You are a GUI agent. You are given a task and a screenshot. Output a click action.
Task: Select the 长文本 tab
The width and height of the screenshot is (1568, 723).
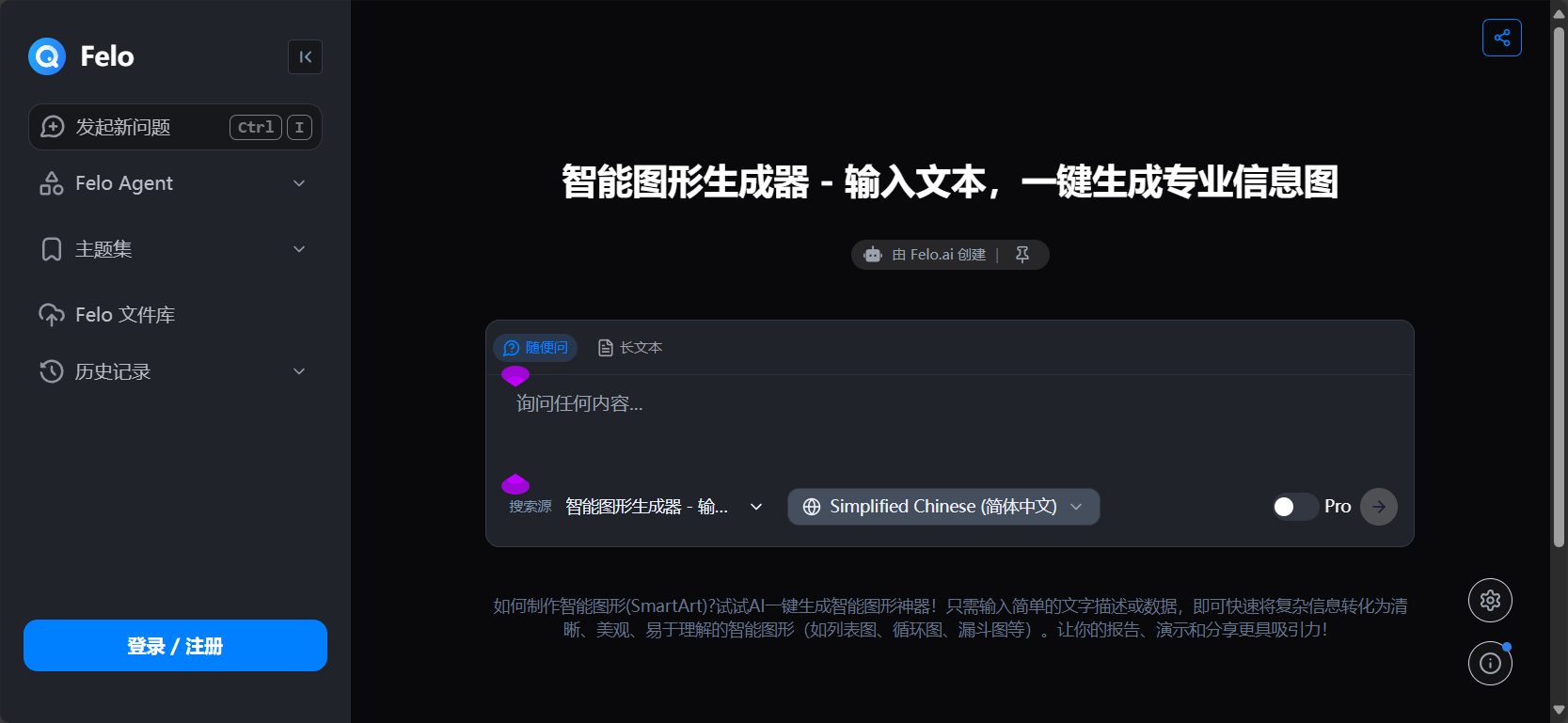[x=630, y=348]
